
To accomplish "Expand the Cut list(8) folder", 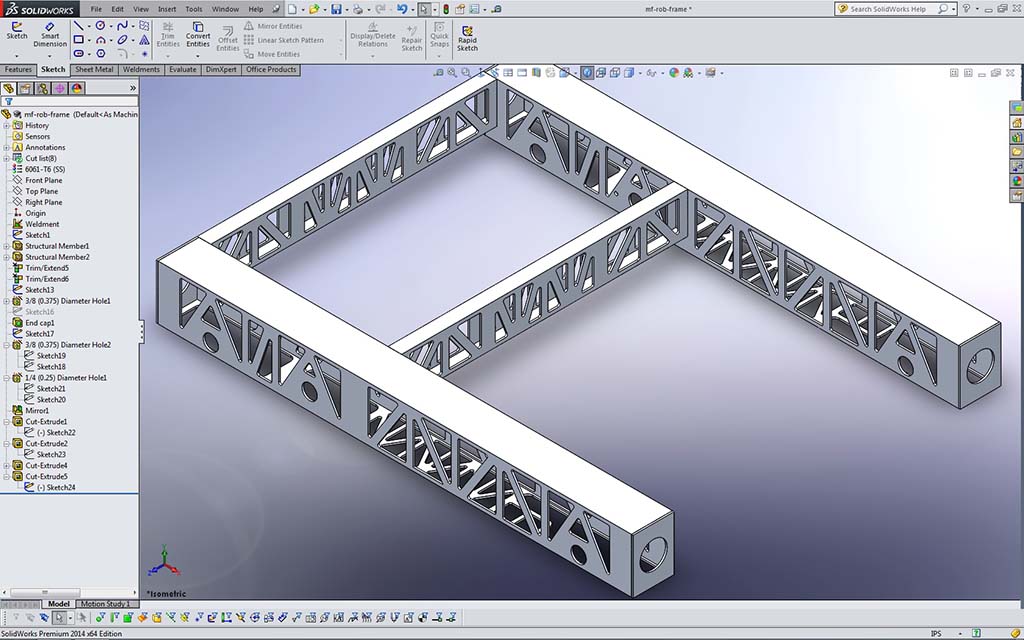I will click(x=6, y=158).
